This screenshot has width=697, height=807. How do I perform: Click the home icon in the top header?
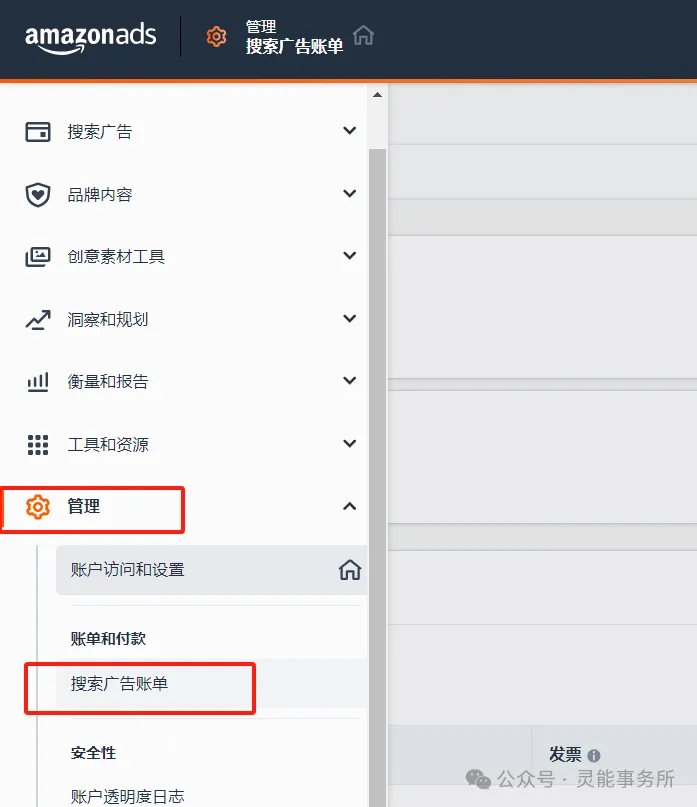point(363,36)
